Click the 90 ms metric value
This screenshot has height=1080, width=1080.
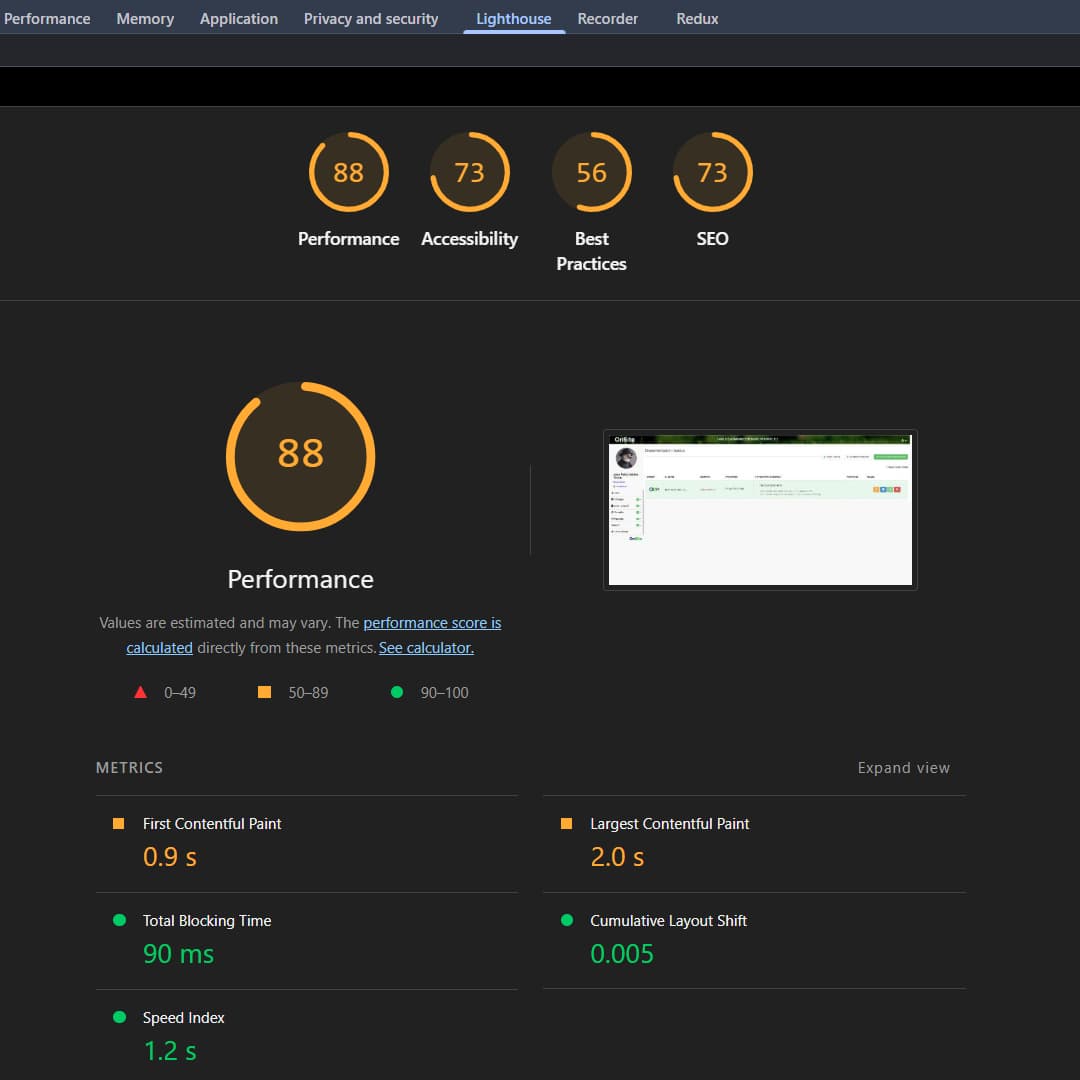[x=178, y=954]
